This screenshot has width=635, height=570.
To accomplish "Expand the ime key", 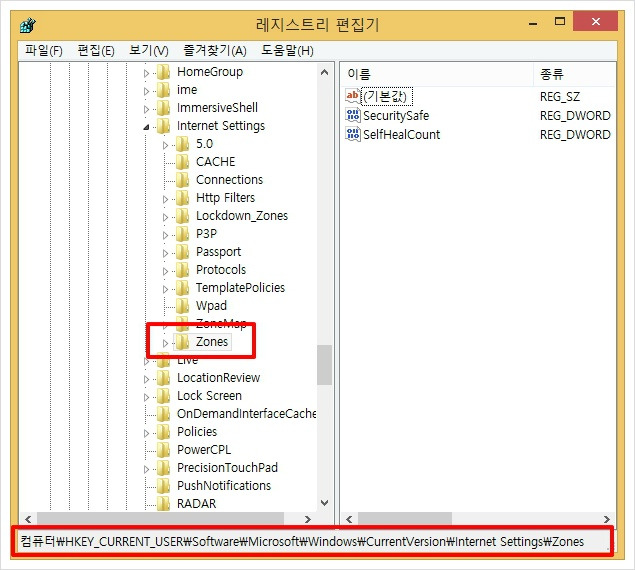I will [146, 91].
